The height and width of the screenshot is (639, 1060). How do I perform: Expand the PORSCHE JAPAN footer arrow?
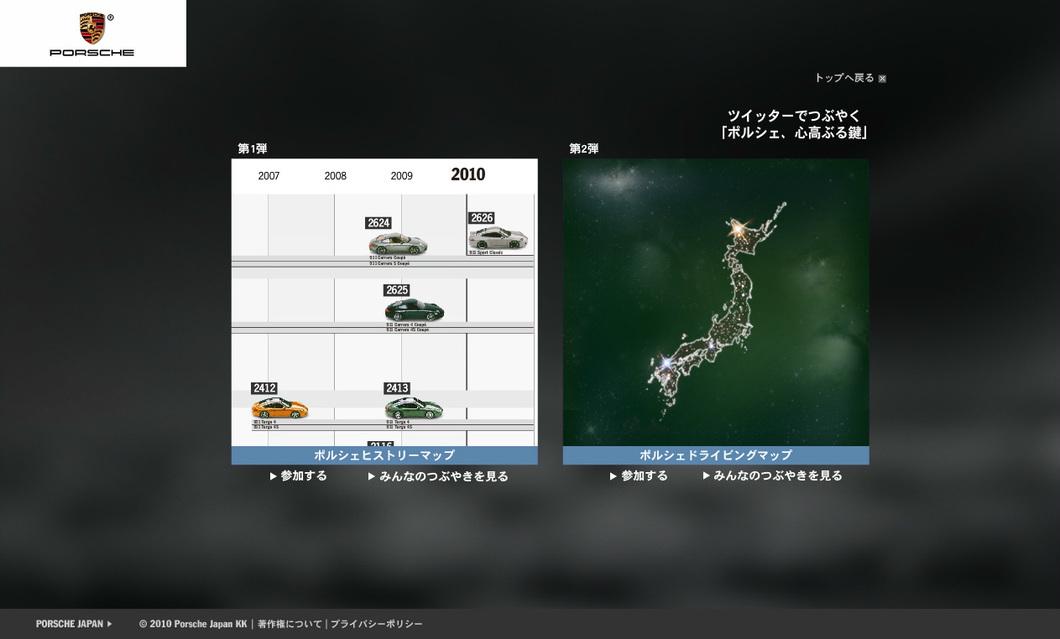(109, 624)
